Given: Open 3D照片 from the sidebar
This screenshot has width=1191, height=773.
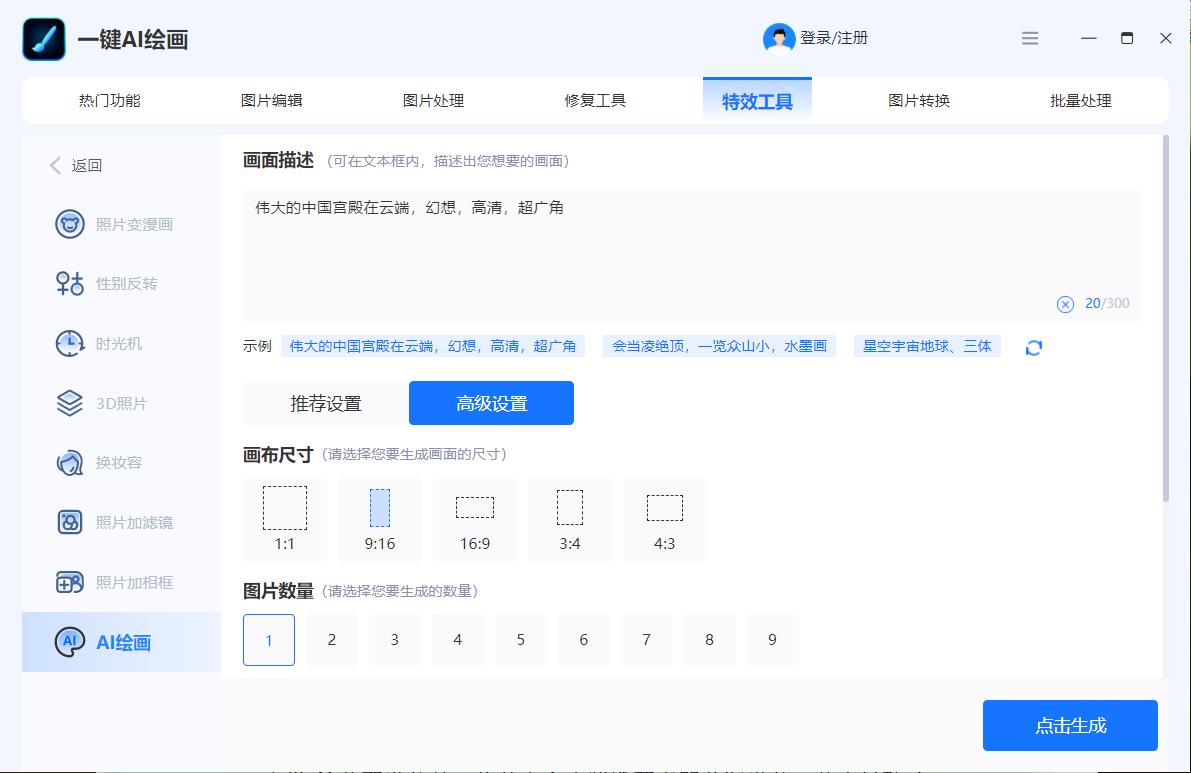Looking at the screenshot, I should pos(122,403).
